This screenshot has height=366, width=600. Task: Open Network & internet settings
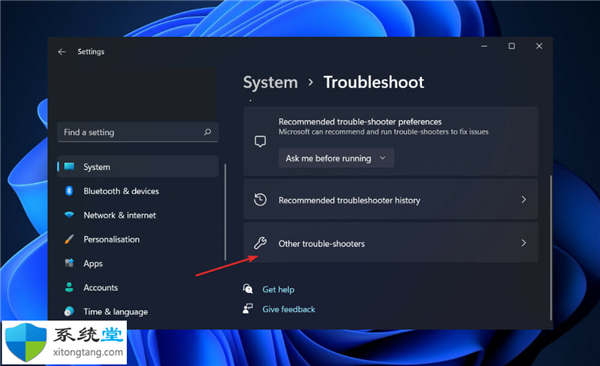119,215
